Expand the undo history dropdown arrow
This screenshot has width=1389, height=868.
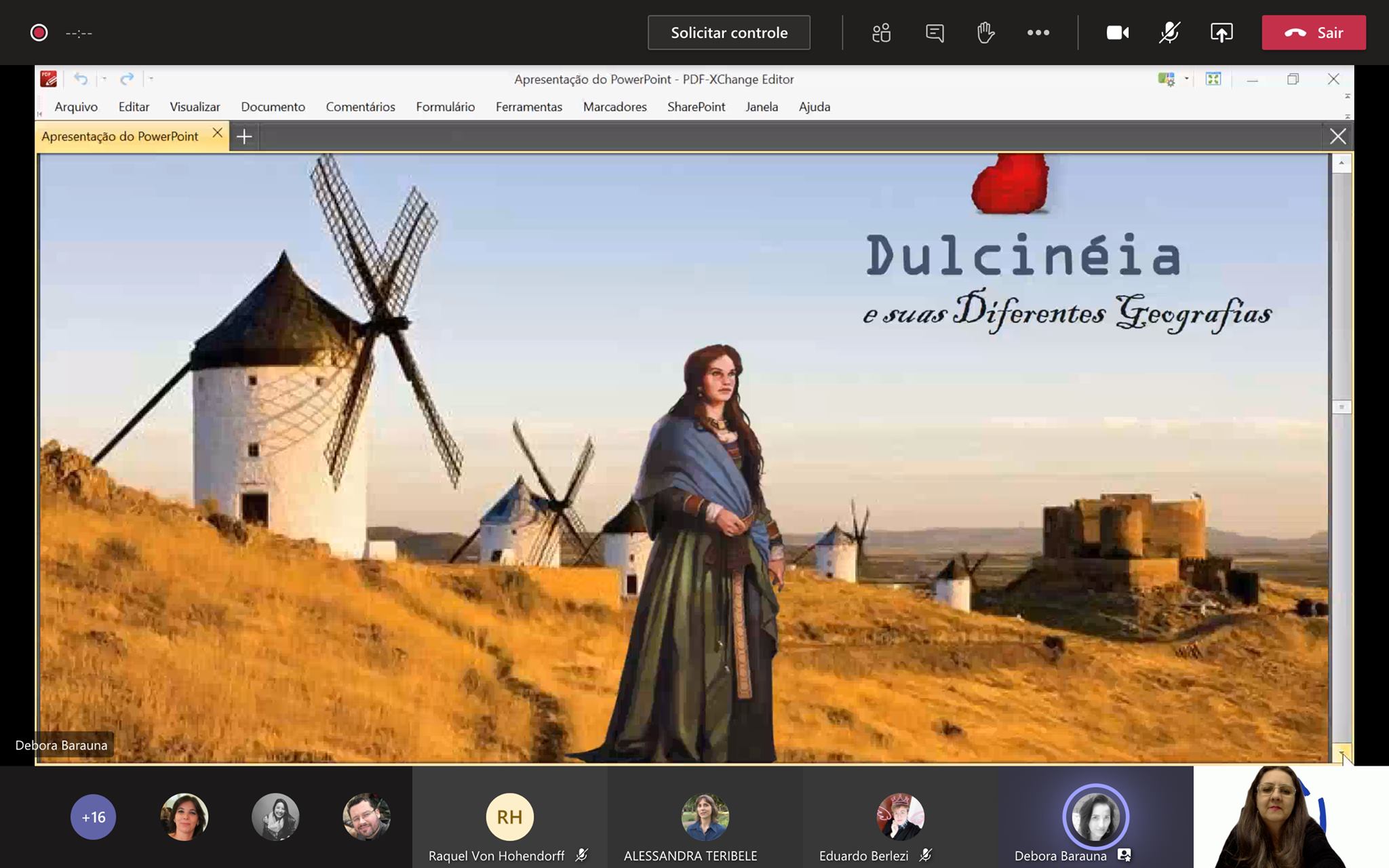[x=104, y=79]
